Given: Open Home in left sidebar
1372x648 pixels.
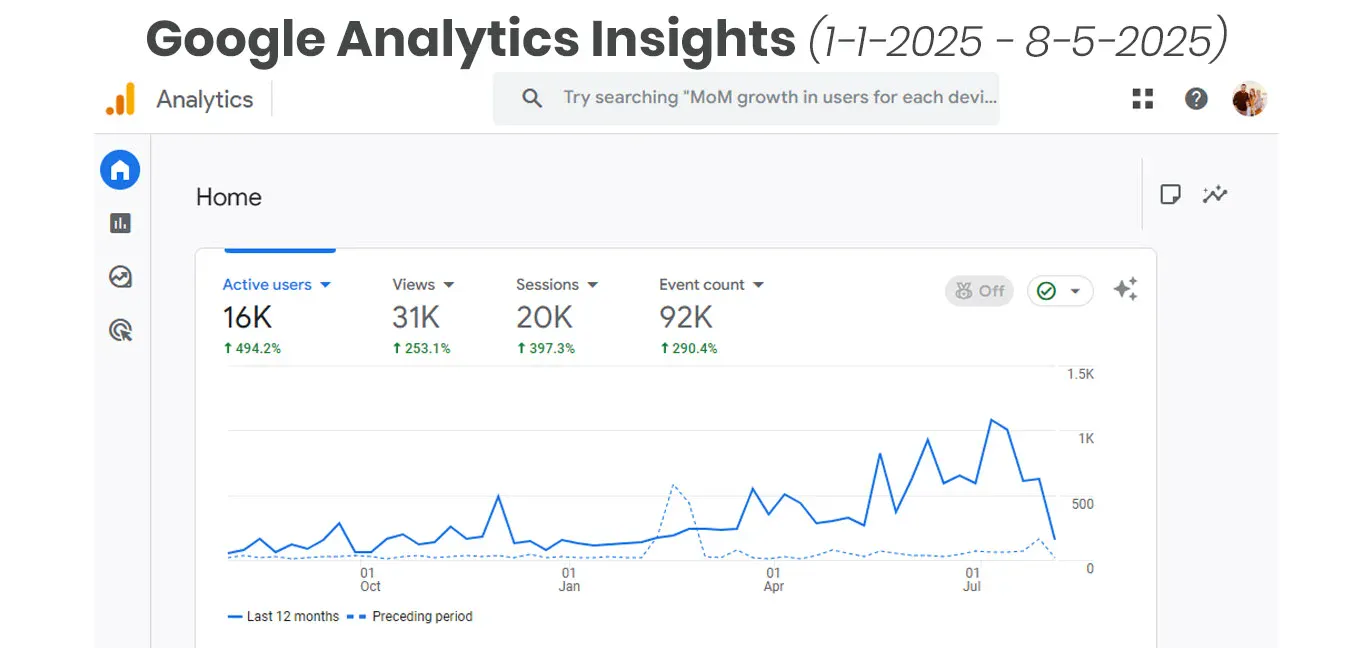Looking at the screenshot, I should (120, 170).
